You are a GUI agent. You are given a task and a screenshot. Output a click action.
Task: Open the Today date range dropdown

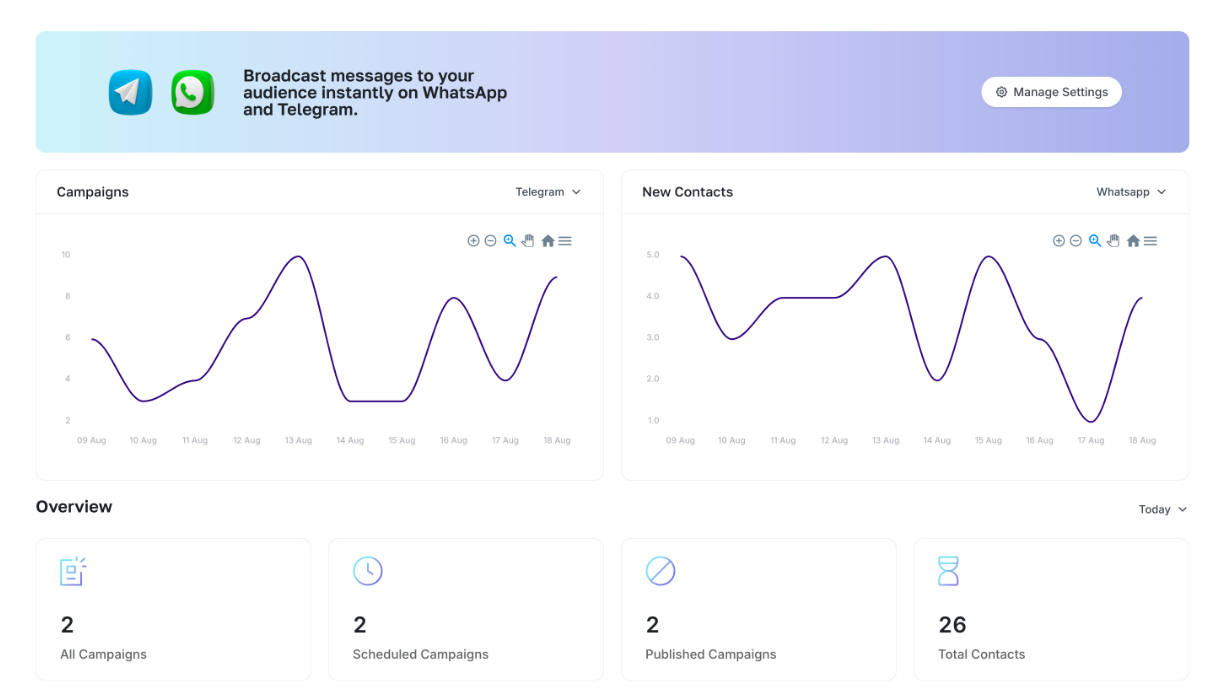pos(1162,509)
